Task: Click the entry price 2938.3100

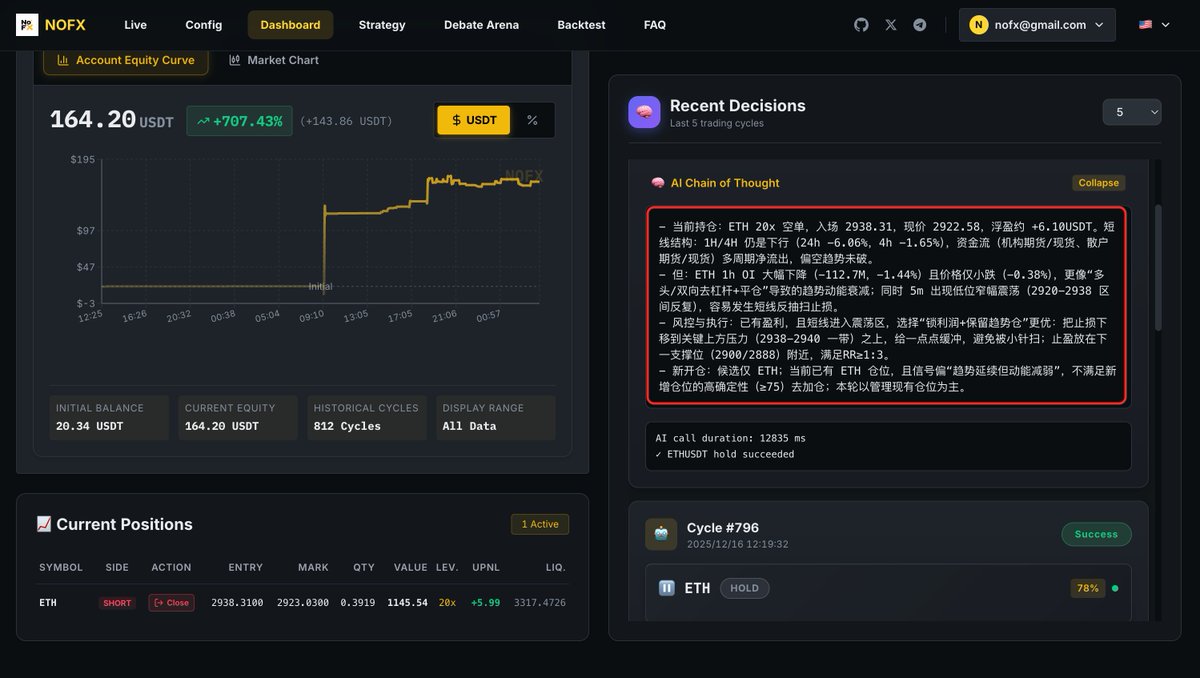Action: click(237, 603)
